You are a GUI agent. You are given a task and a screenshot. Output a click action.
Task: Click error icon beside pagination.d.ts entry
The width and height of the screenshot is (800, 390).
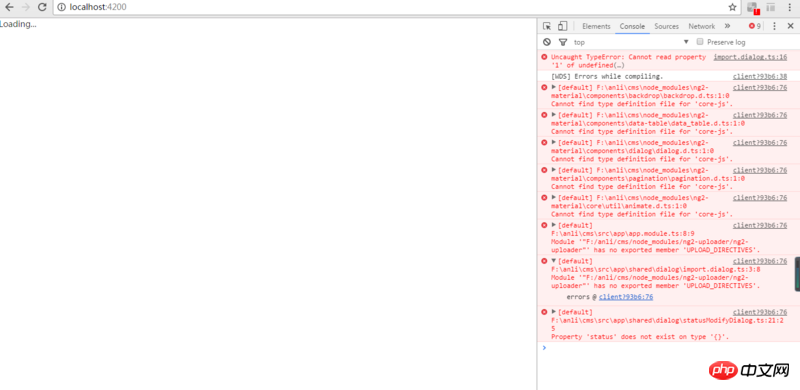544,169
